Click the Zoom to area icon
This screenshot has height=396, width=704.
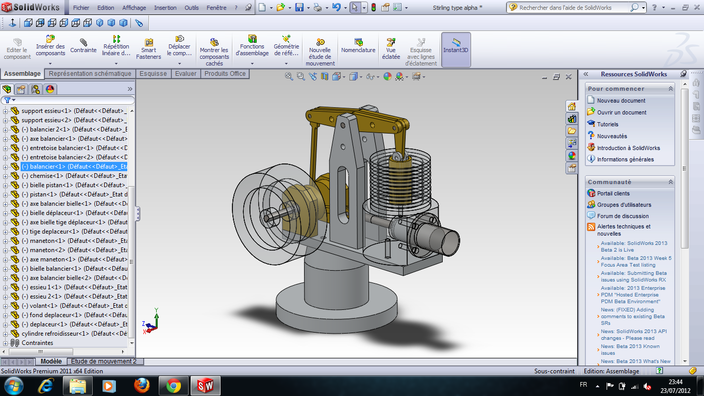tap(301, 77)
